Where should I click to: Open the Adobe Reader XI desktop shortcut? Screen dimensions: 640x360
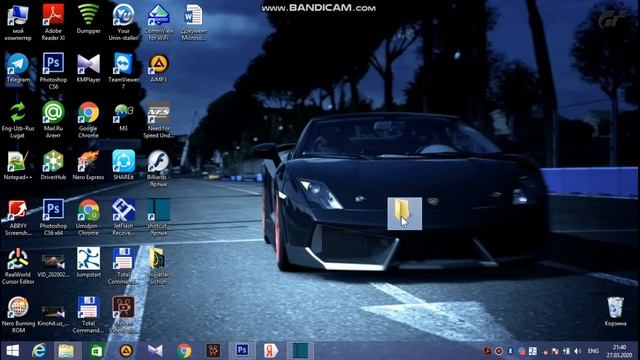[x=53, y=22]
